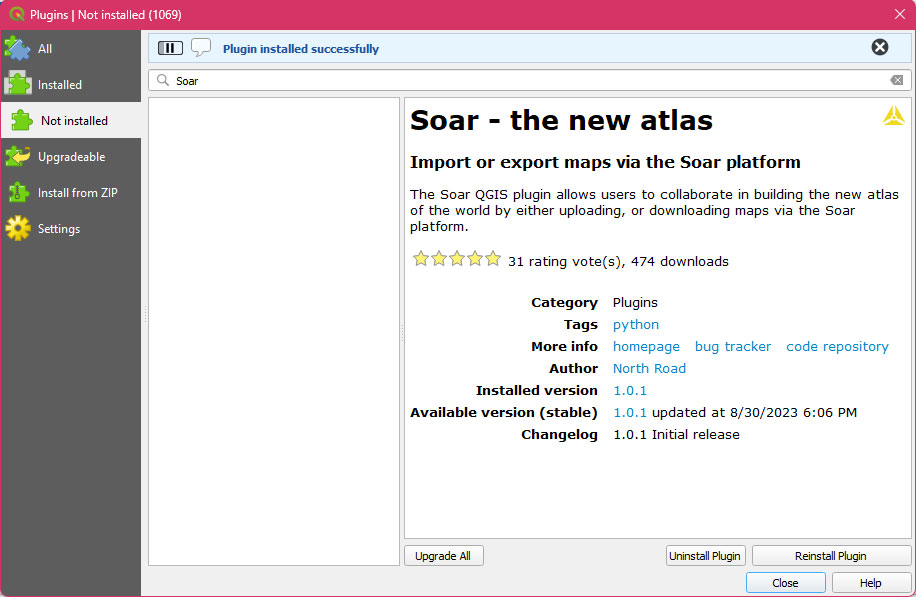Viewport: 916px width, 597px height.
Task: Rate the plugin with fifth star
Action: tap(493, 258)
